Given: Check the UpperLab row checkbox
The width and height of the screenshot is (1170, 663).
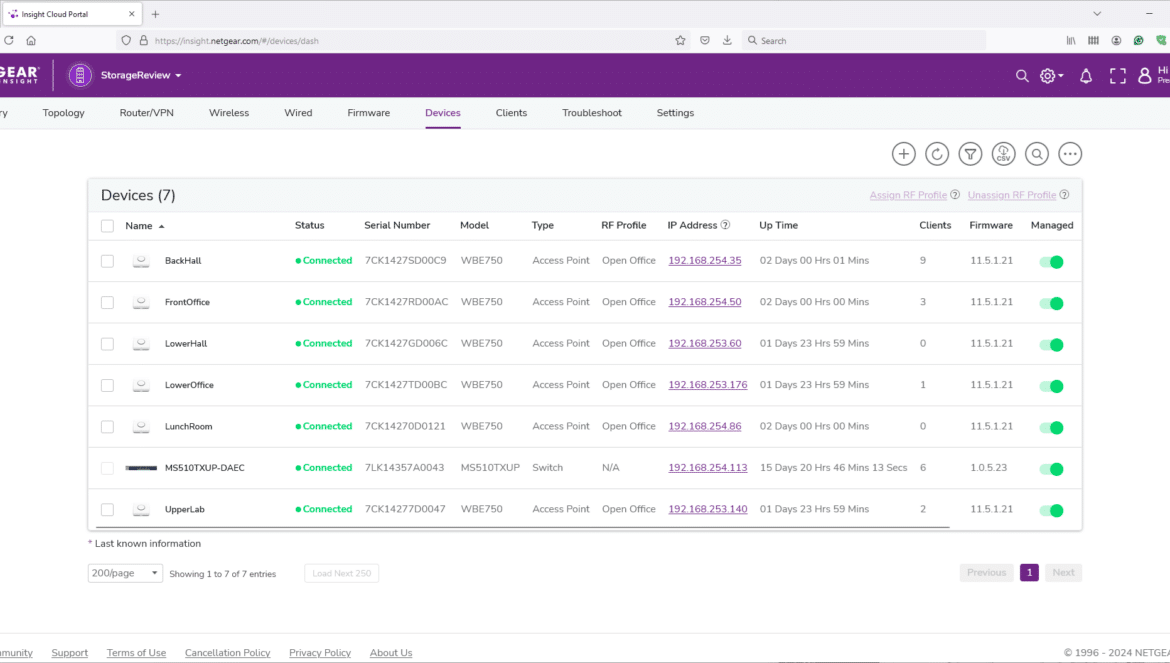Looking at the screenshot, I should tap(107, 509).
